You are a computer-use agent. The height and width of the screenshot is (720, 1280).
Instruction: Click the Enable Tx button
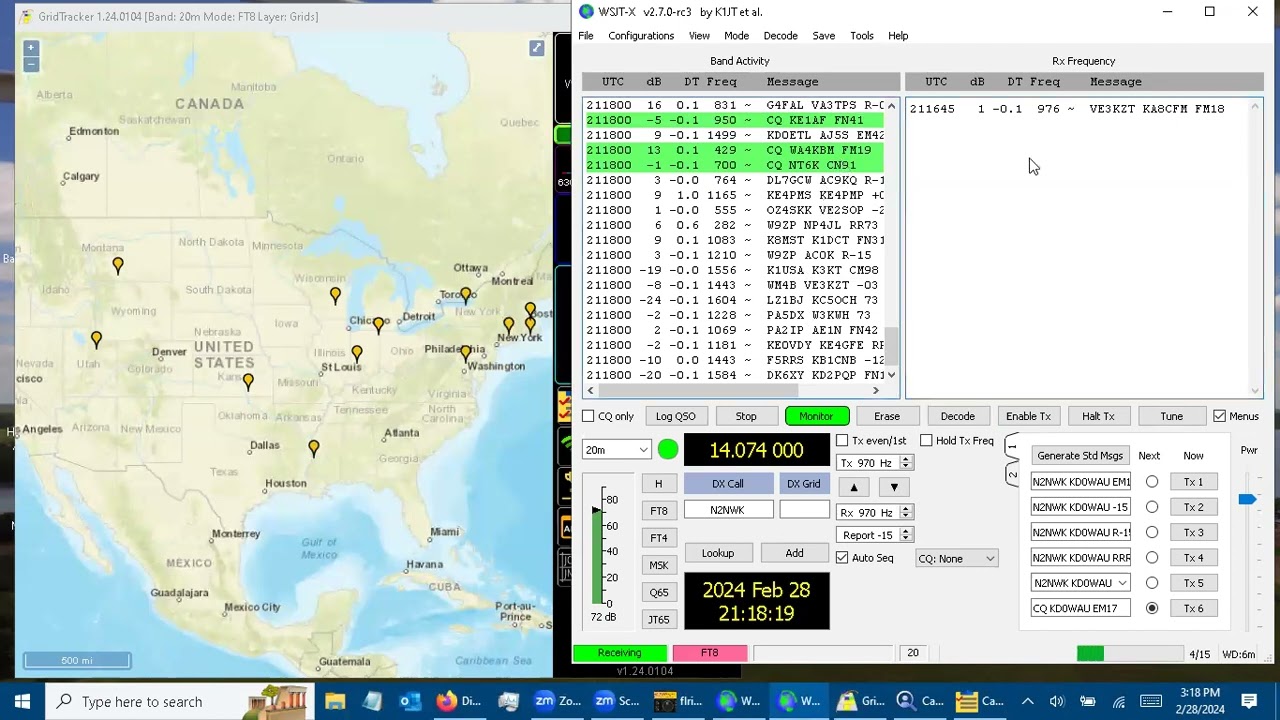click(x=1028, y=416)
